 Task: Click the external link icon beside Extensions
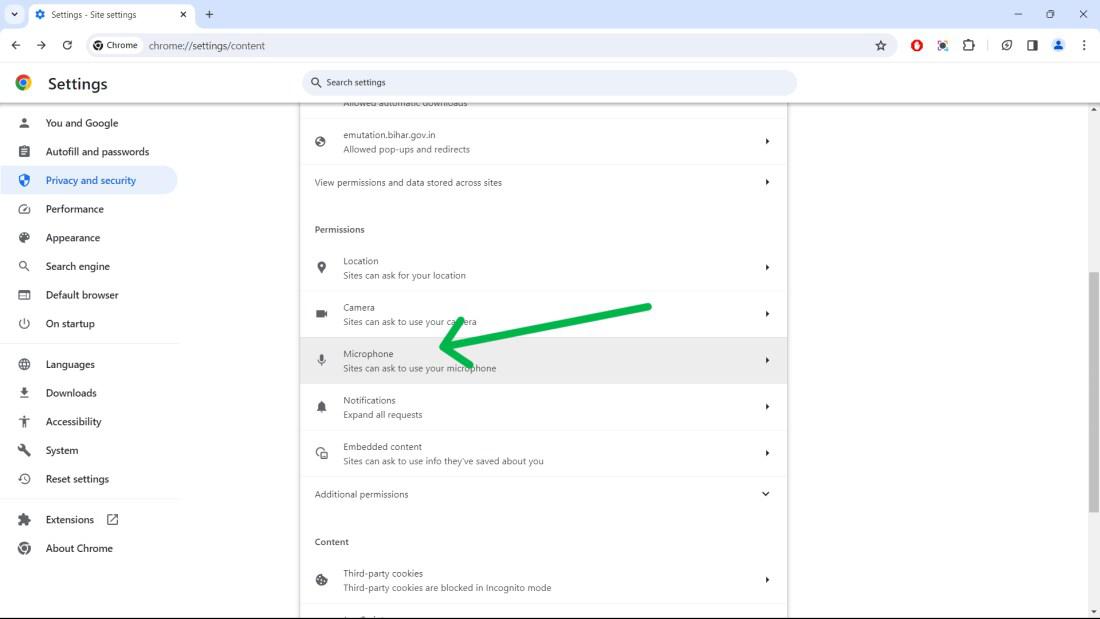click(x=112, y=519)
